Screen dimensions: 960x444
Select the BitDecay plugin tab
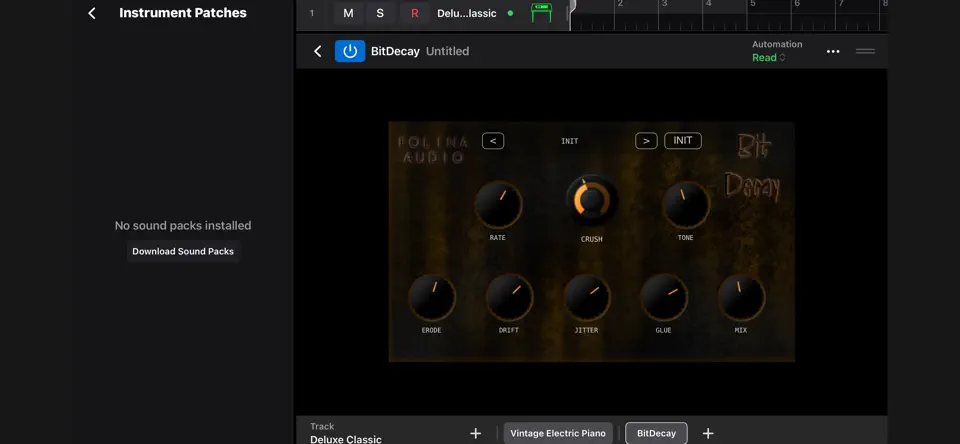pos(656,433)
